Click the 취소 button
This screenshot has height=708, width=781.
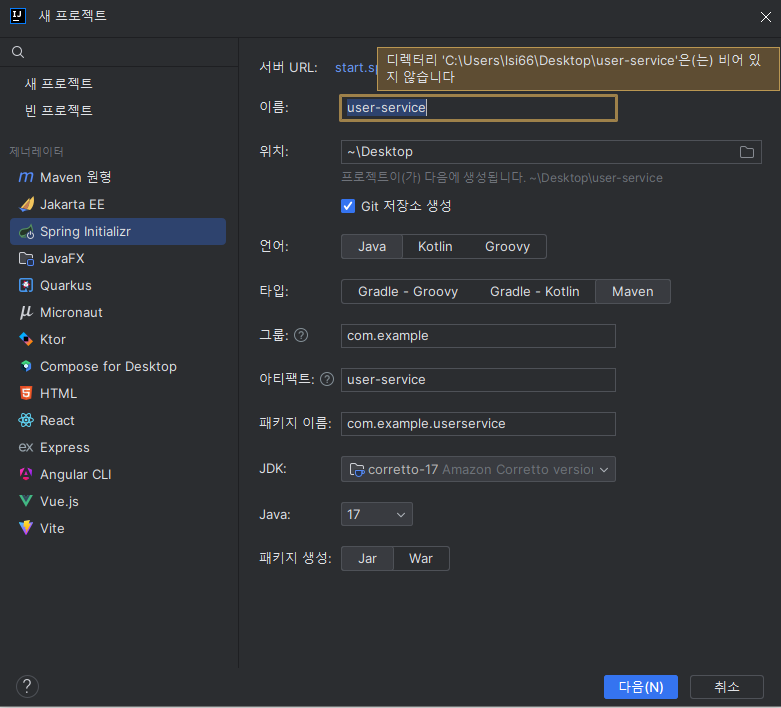tap(727, 687)
